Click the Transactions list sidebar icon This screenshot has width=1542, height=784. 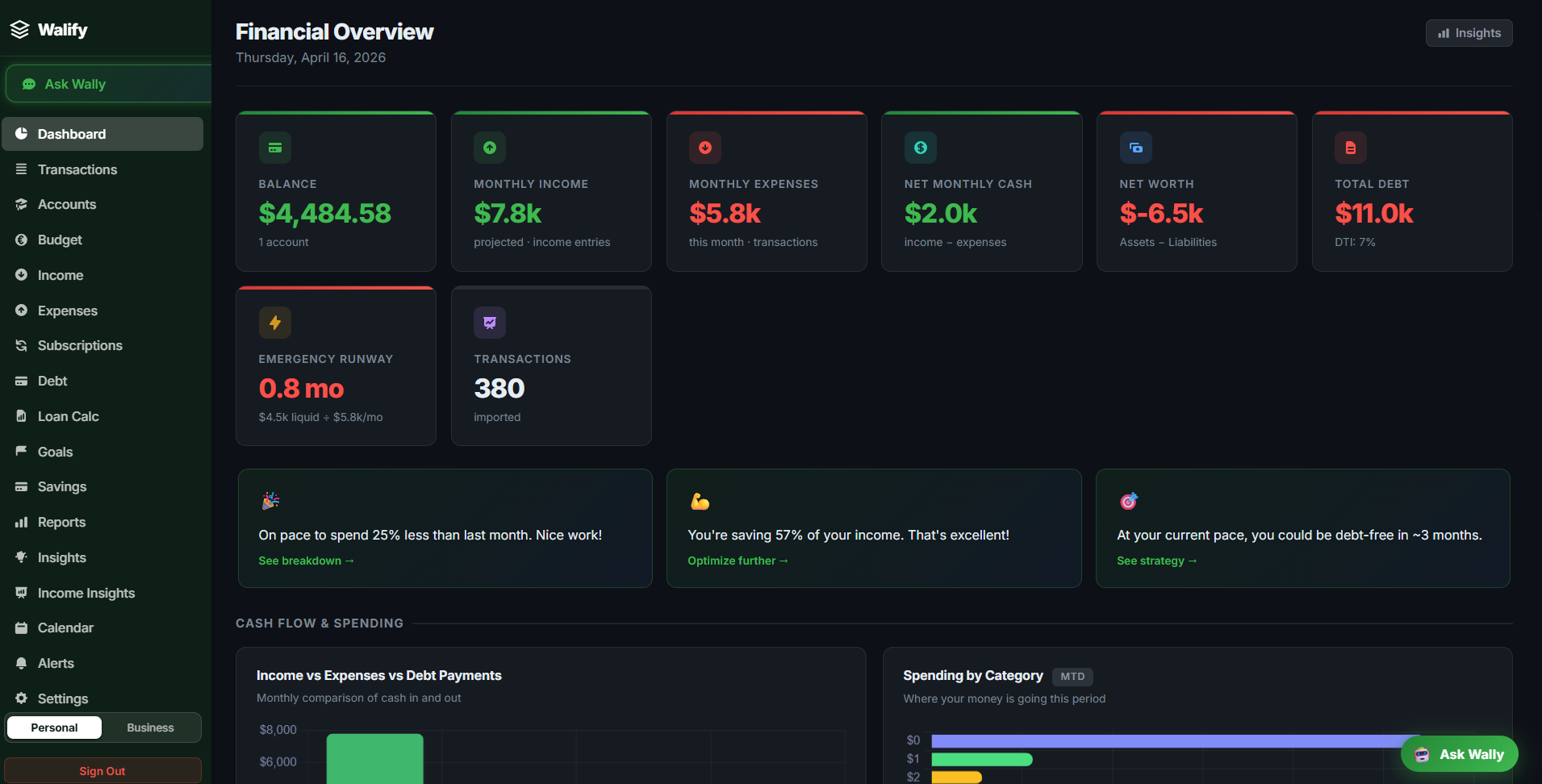pyautogui.click(x=22, y=169)
